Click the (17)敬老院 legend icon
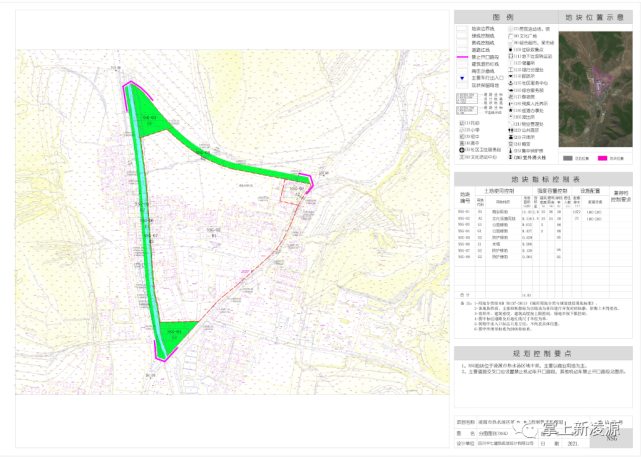This screenshot has width=641, height=457. click(x=510, y=97)
